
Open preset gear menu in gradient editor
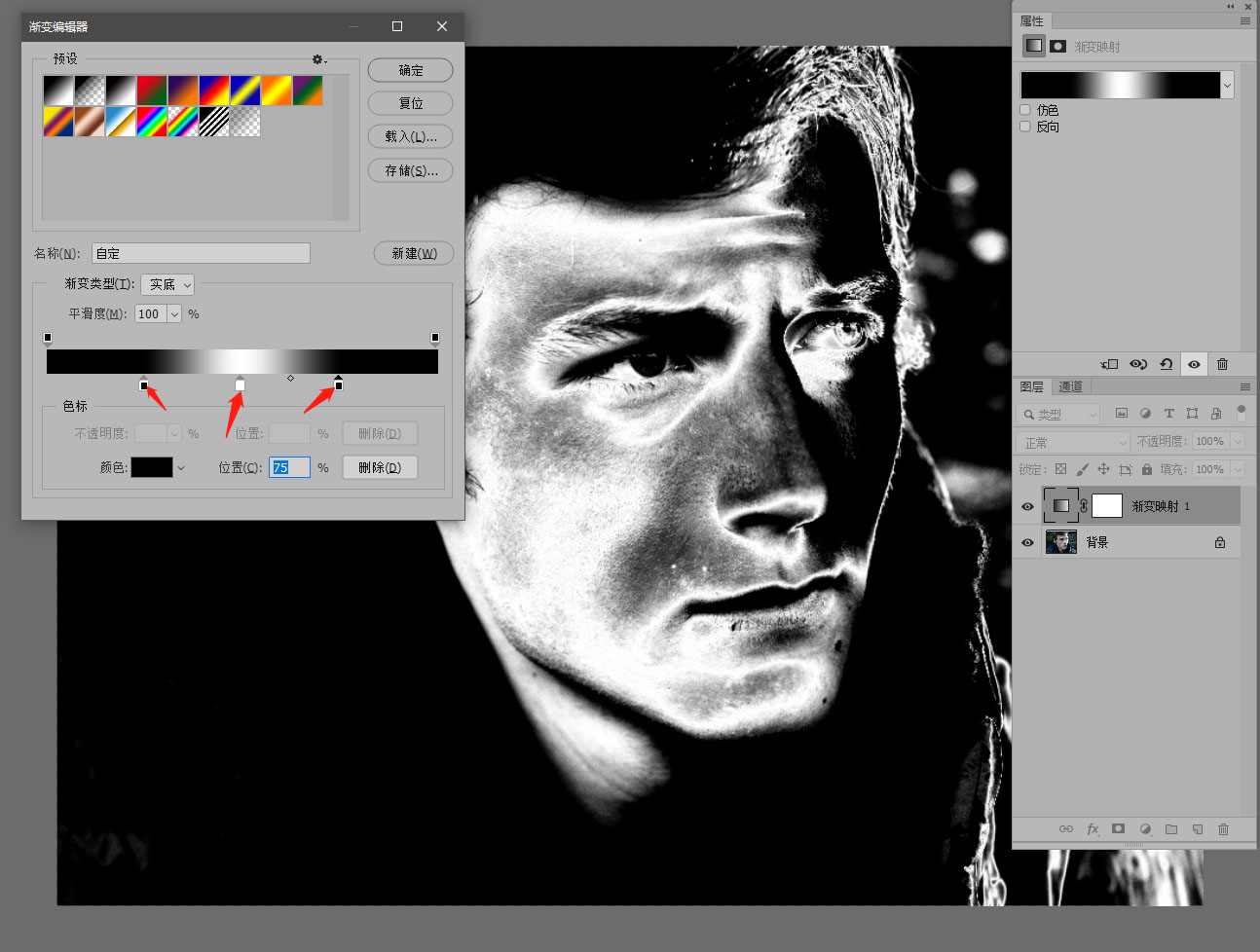coord(318,59)
